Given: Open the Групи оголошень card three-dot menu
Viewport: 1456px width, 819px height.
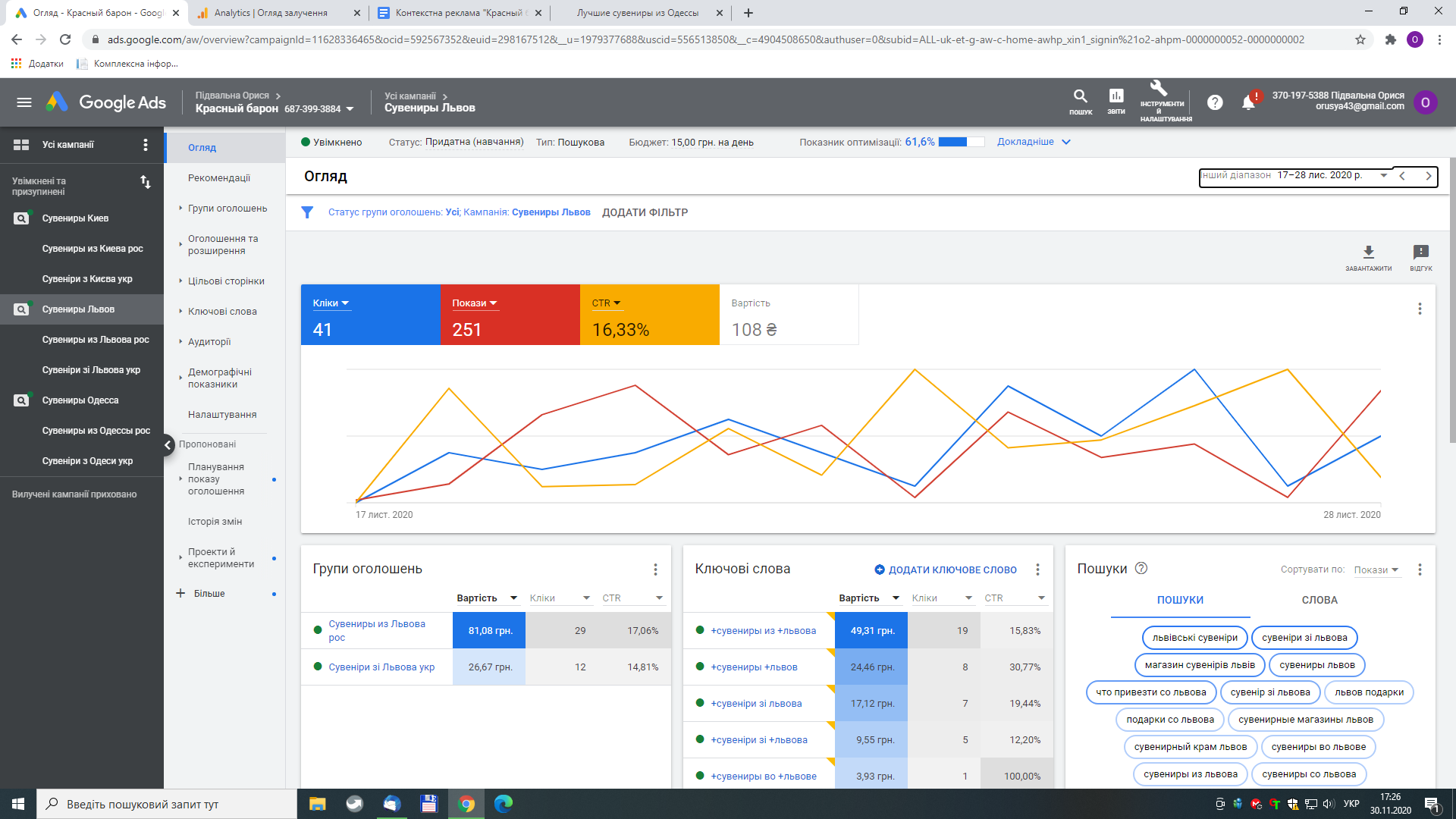Looking at the screenshot, I should point(655,570).
